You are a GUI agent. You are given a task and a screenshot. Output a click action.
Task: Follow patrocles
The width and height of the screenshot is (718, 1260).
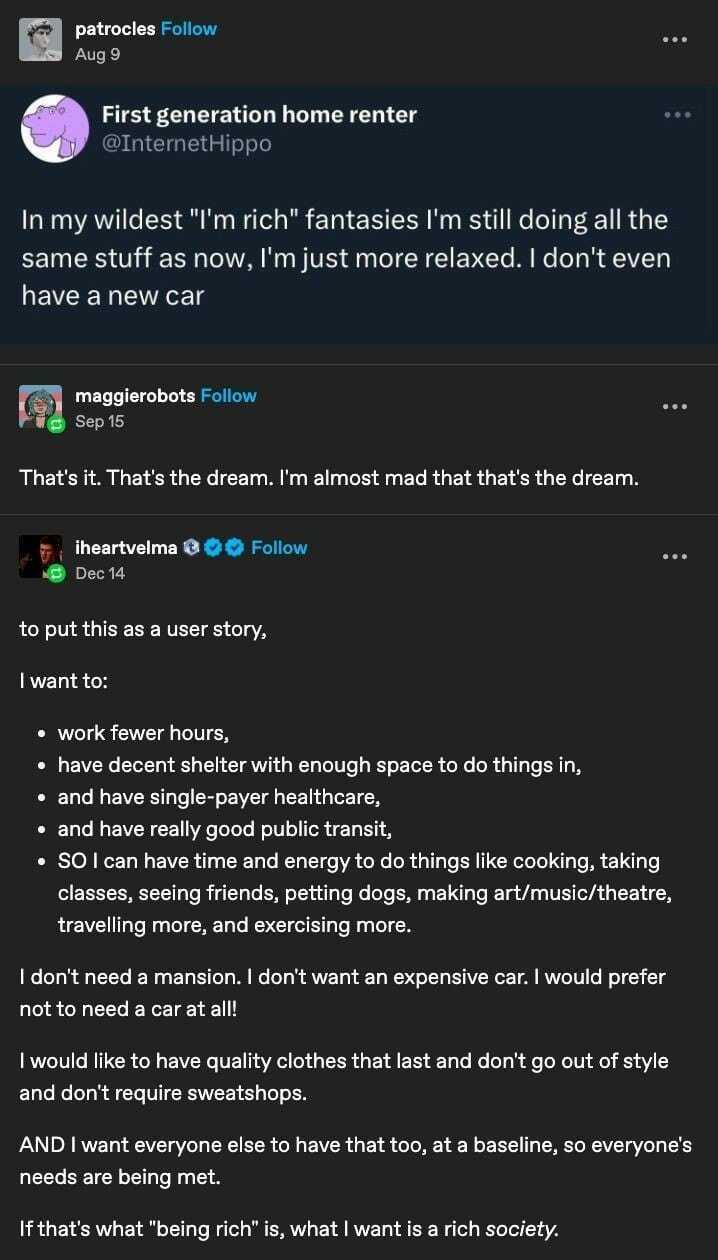(x=188, y=29)
